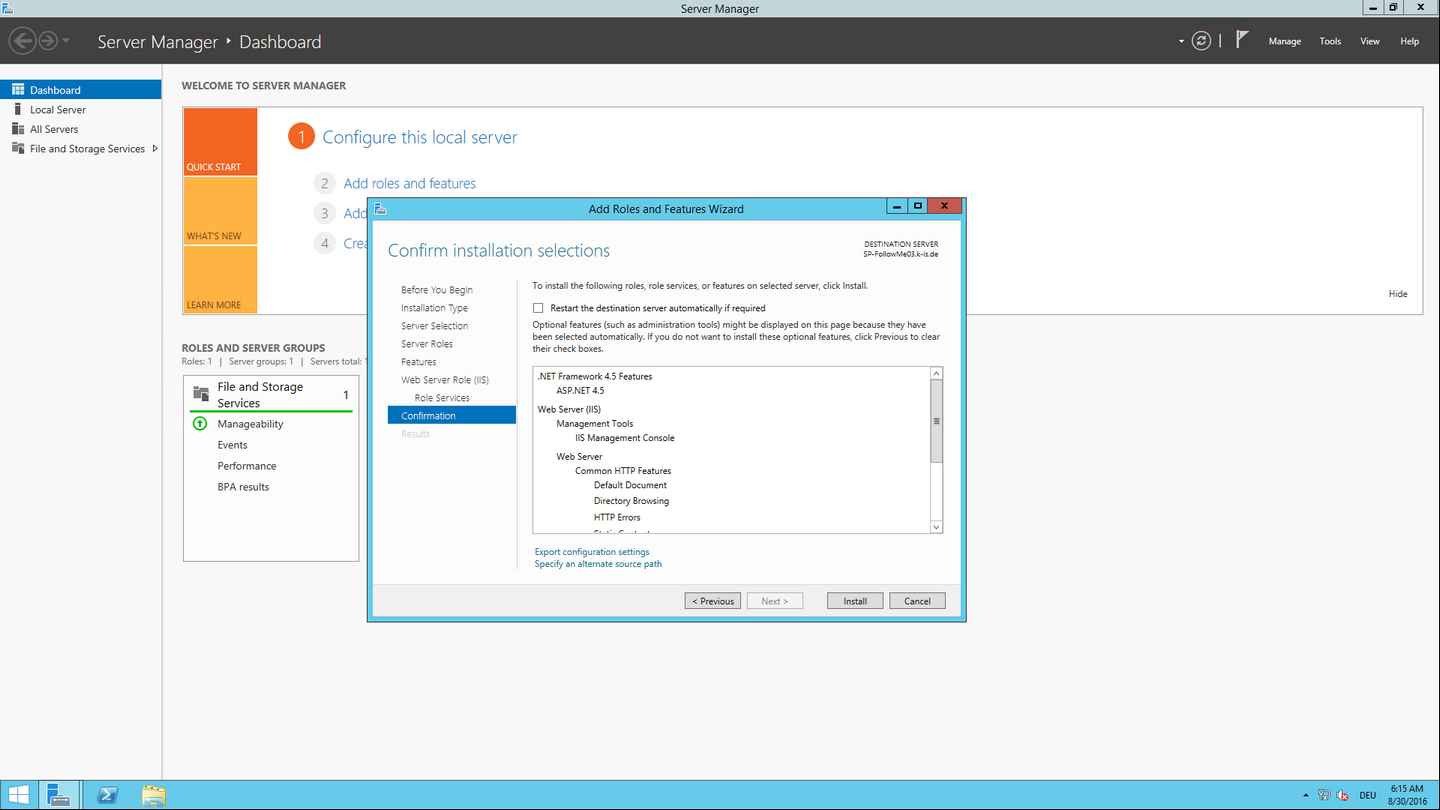The height and width of the screenshot is (810, 1440).
Task: Go to Features wizard step
Action: point(418,362)
